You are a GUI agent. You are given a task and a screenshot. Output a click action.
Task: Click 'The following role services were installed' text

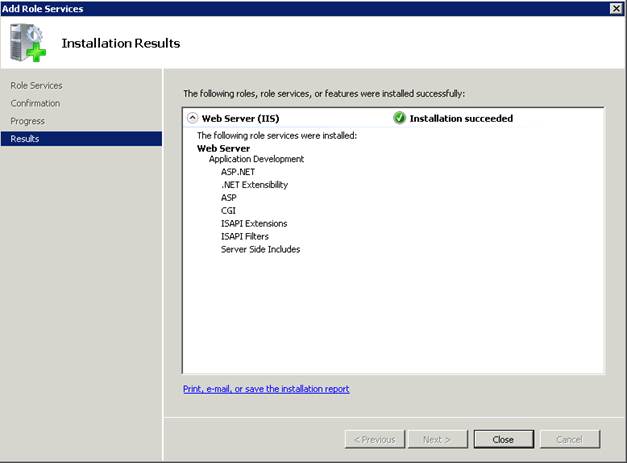pos(277,136)
